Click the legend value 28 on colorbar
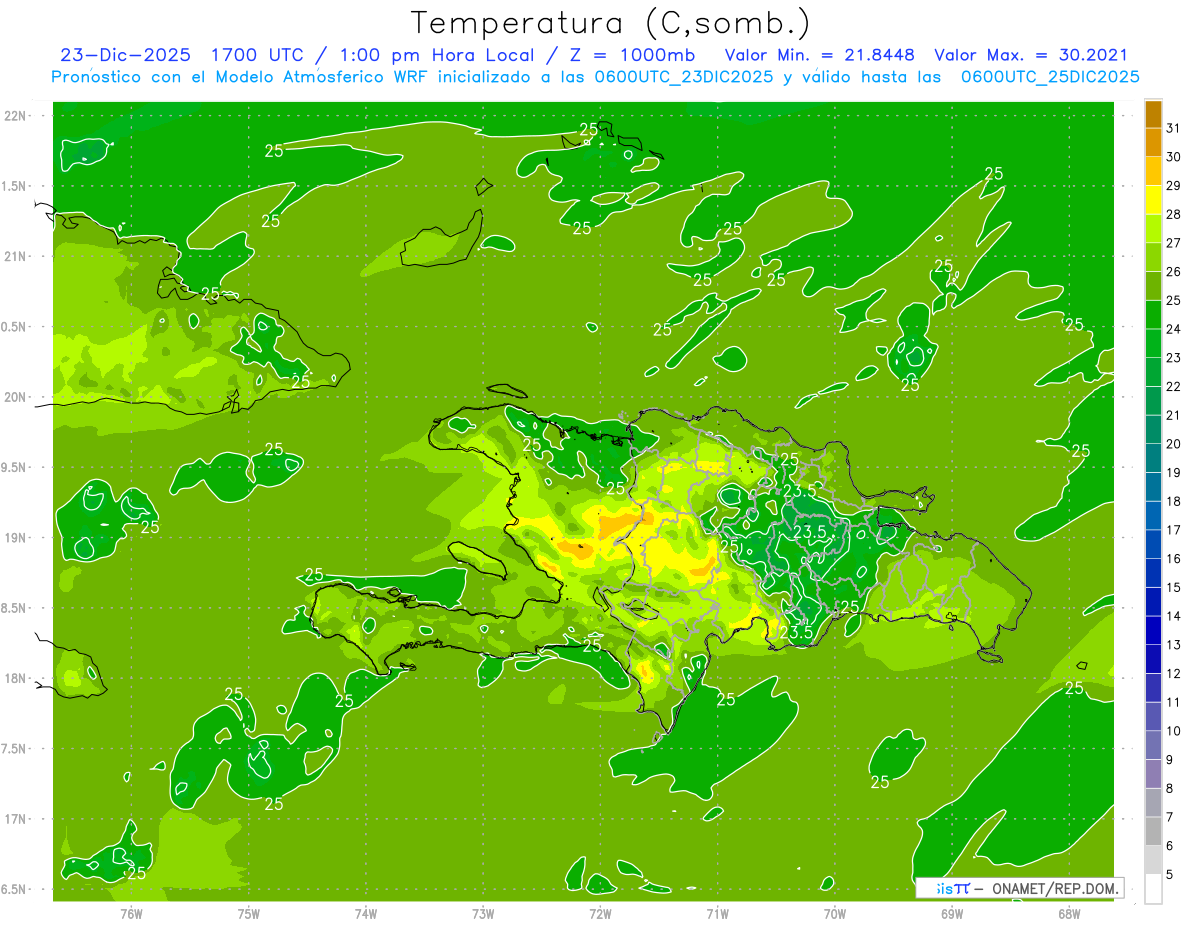 [1173, 214]
